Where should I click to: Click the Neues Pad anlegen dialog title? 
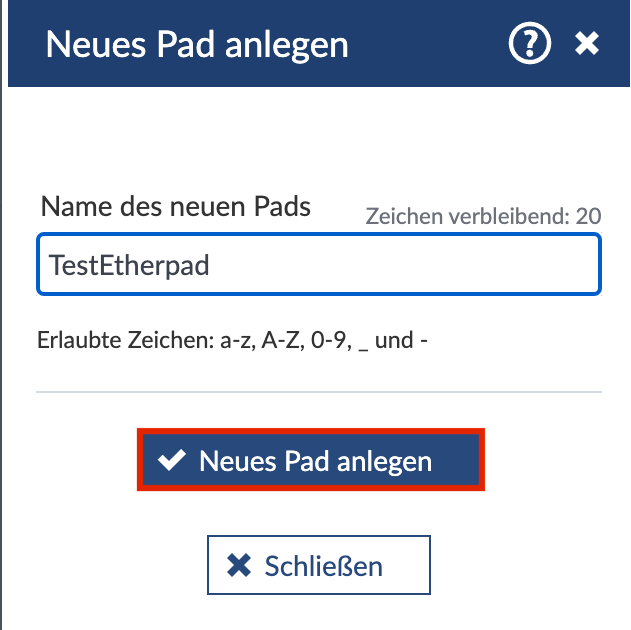click(197, 45)
